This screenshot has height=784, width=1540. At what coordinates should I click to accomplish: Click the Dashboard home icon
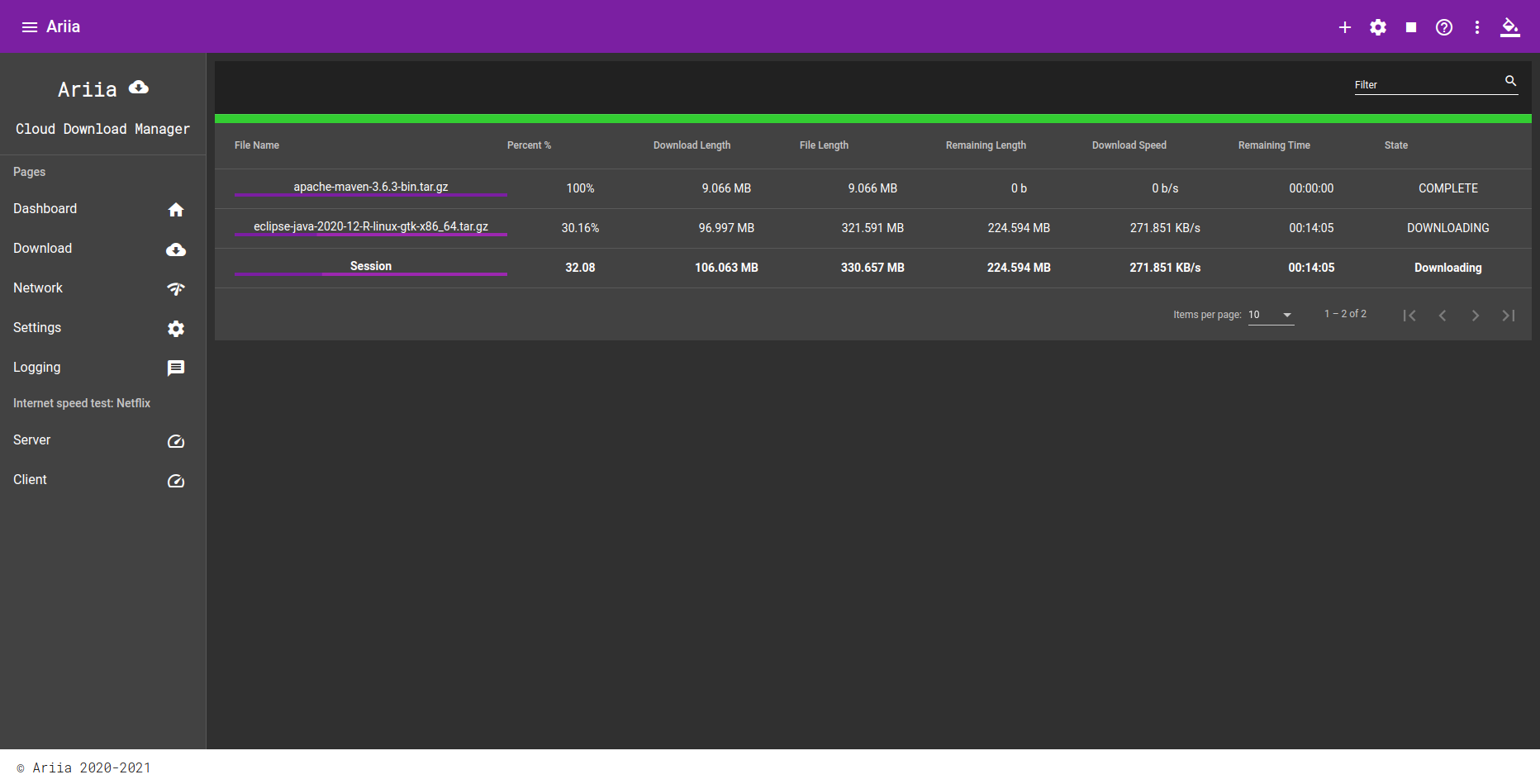tap(176, 210)
